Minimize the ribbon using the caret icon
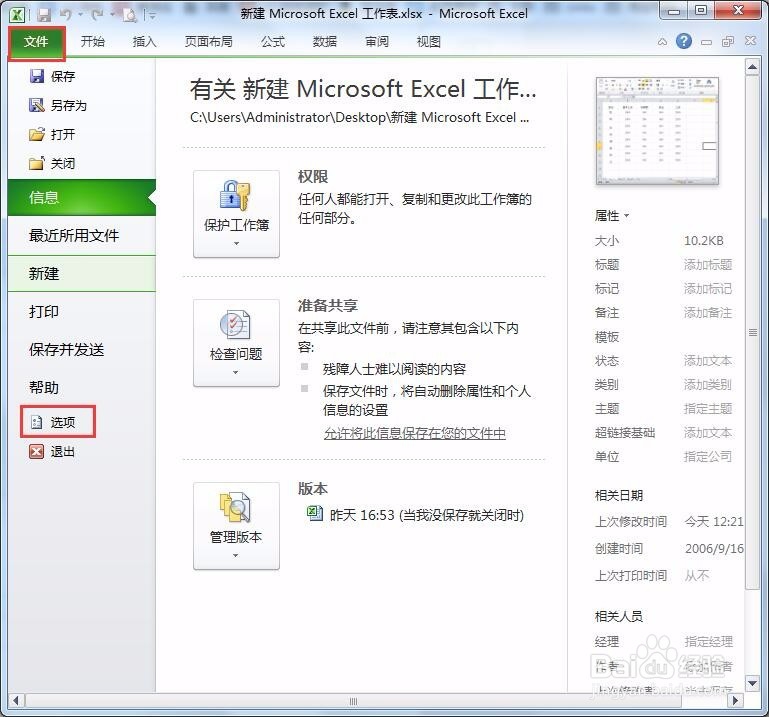The image size is (769, 717). [662, 42]
